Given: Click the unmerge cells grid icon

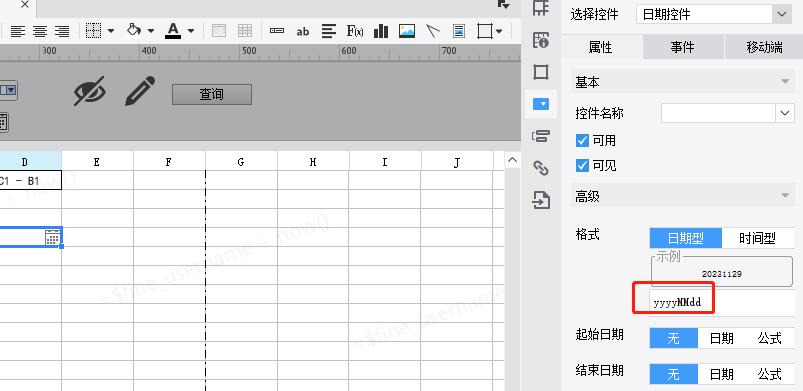Looking at the screenshot, I should point(245,31).
